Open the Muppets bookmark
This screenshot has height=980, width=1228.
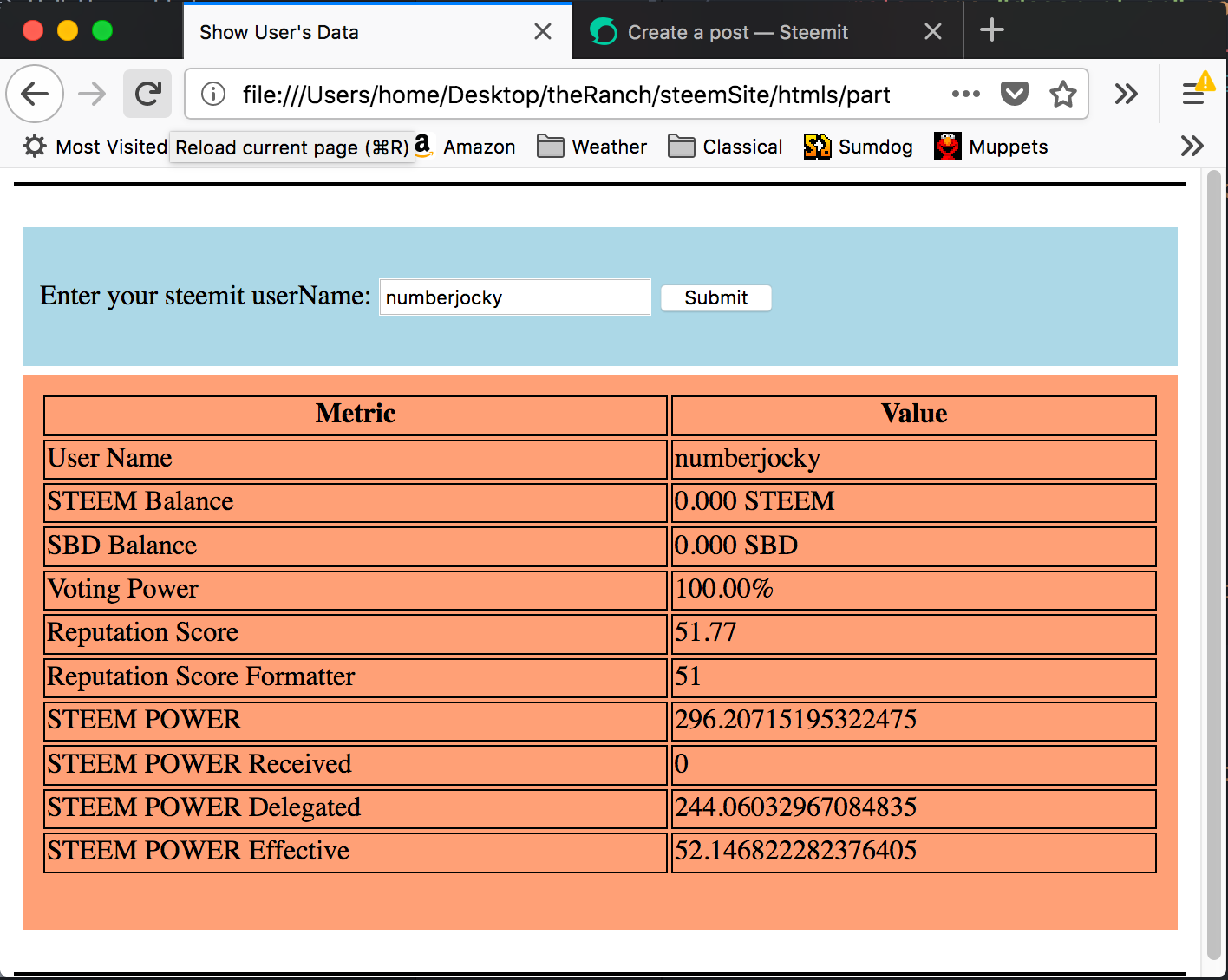tap(991, 147)
